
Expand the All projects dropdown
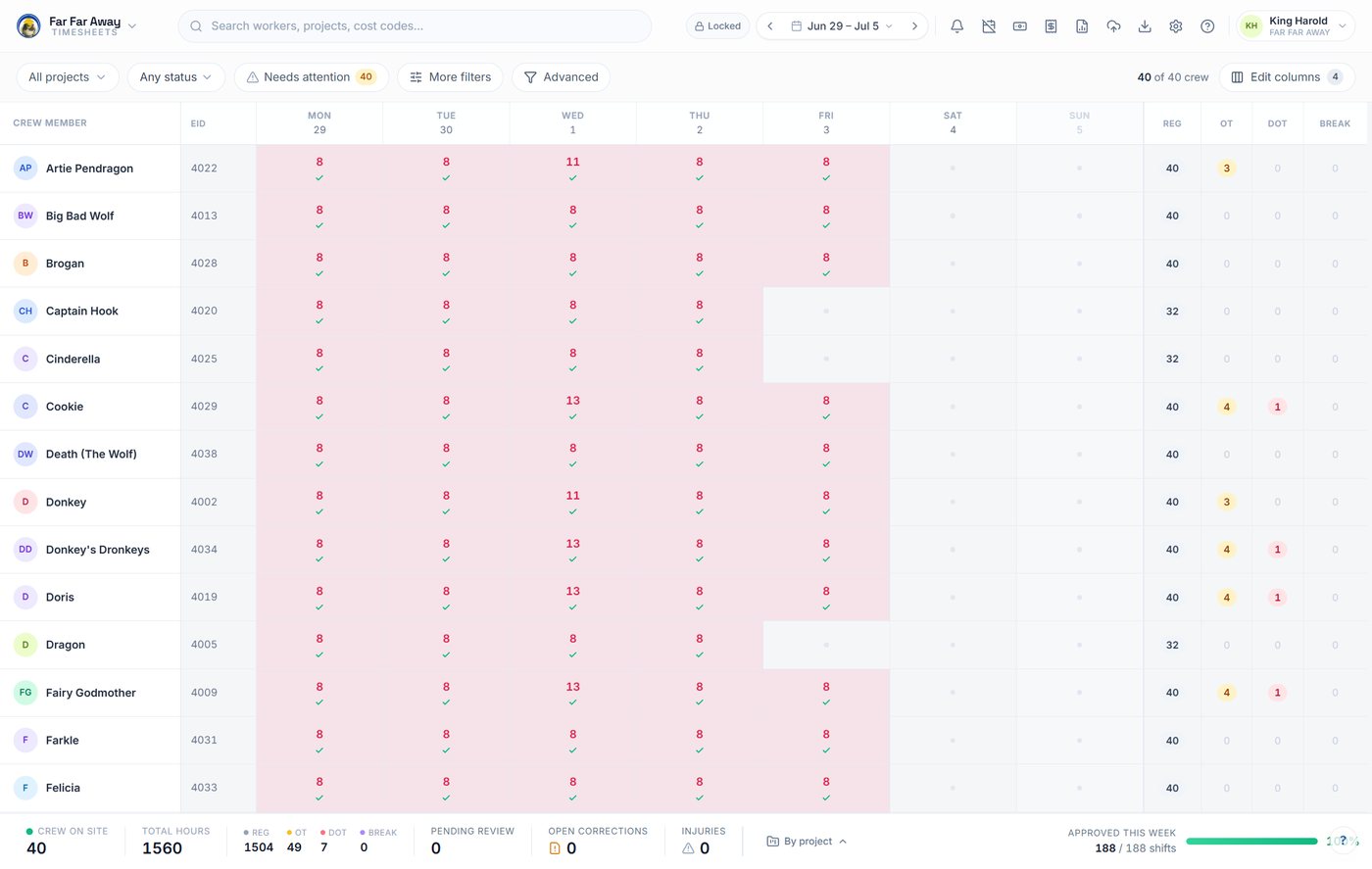click(68, 77)
